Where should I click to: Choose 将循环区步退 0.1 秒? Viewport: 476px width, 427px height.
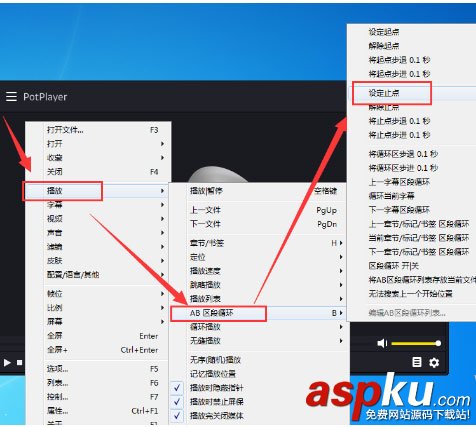pos(412,154)
